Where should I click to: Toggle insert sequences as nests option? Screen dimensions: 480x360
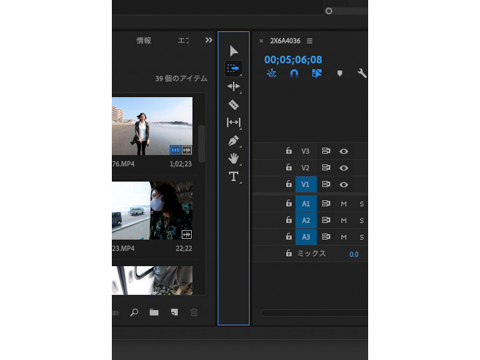[272, 73]
